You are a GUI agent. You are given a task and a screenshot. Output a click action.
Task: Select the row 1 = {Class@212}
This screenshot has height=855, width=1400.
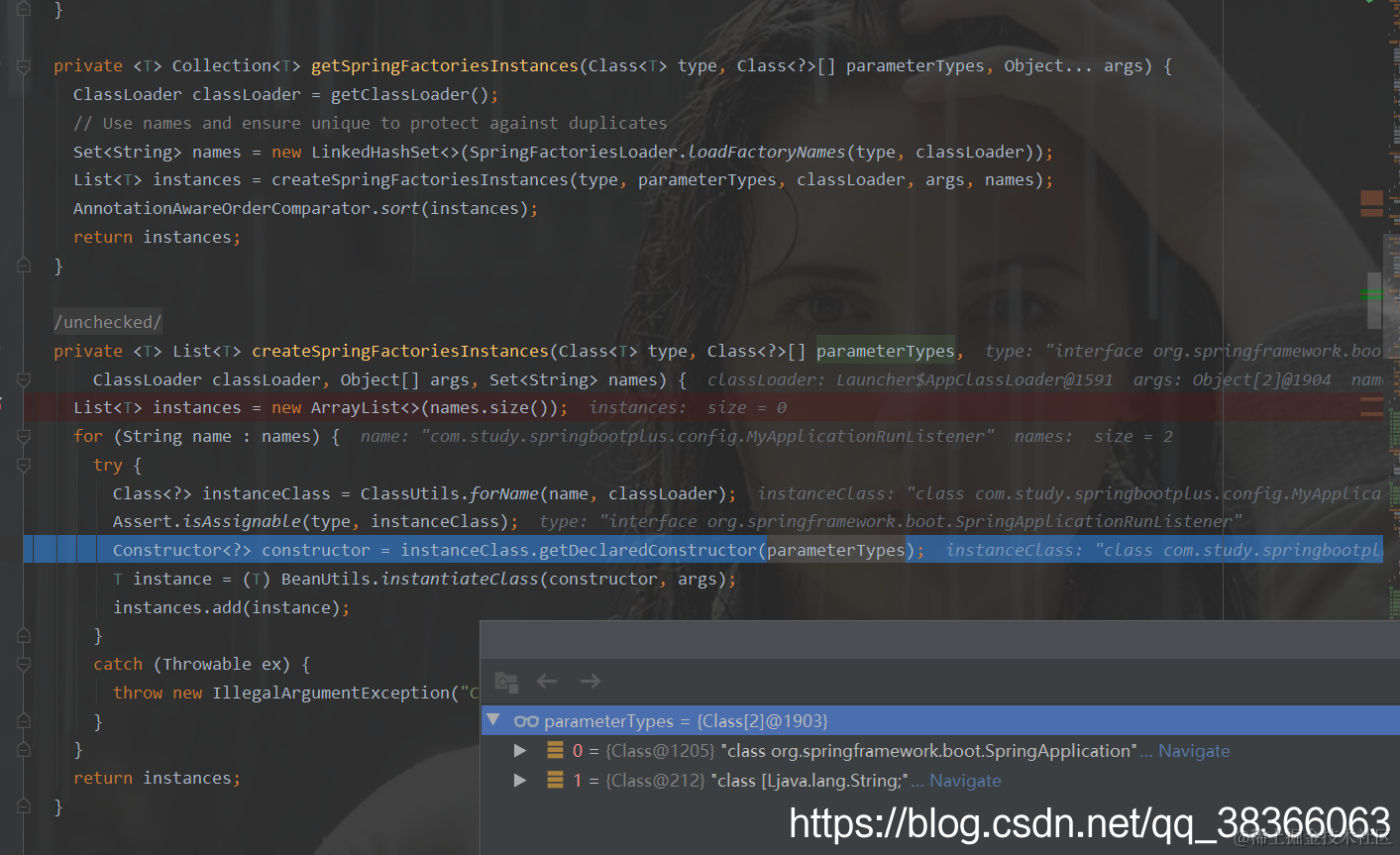point(940,781)
